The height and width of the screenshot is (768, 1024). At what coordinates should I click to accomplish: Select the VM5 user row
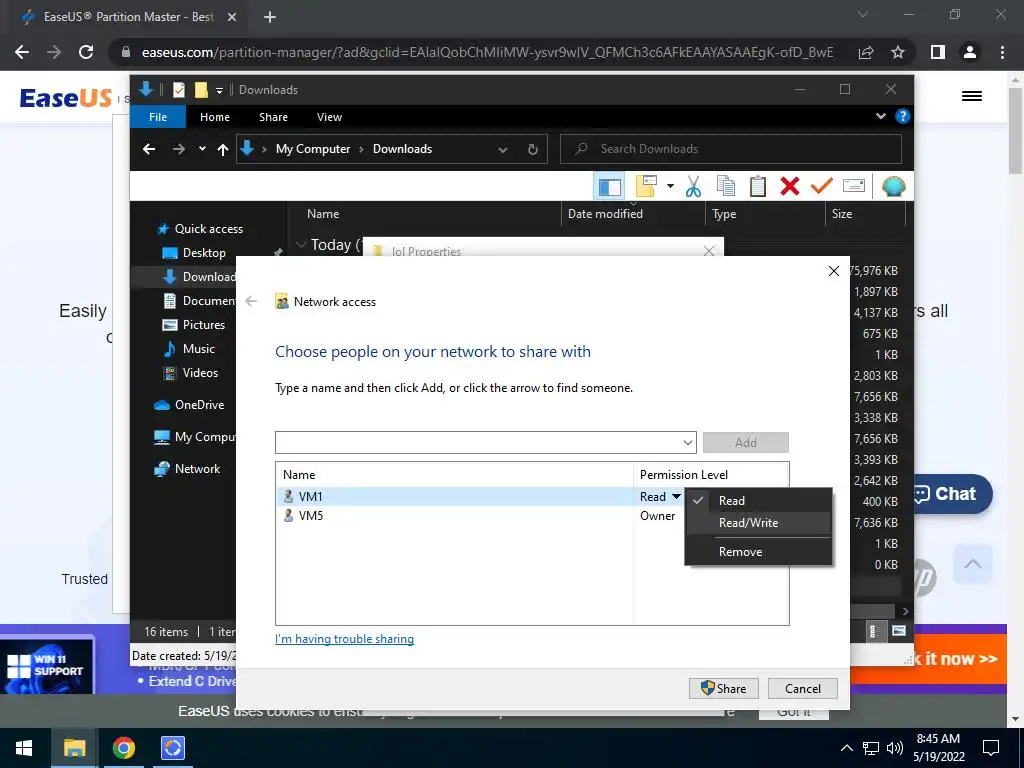pos(455,516)
